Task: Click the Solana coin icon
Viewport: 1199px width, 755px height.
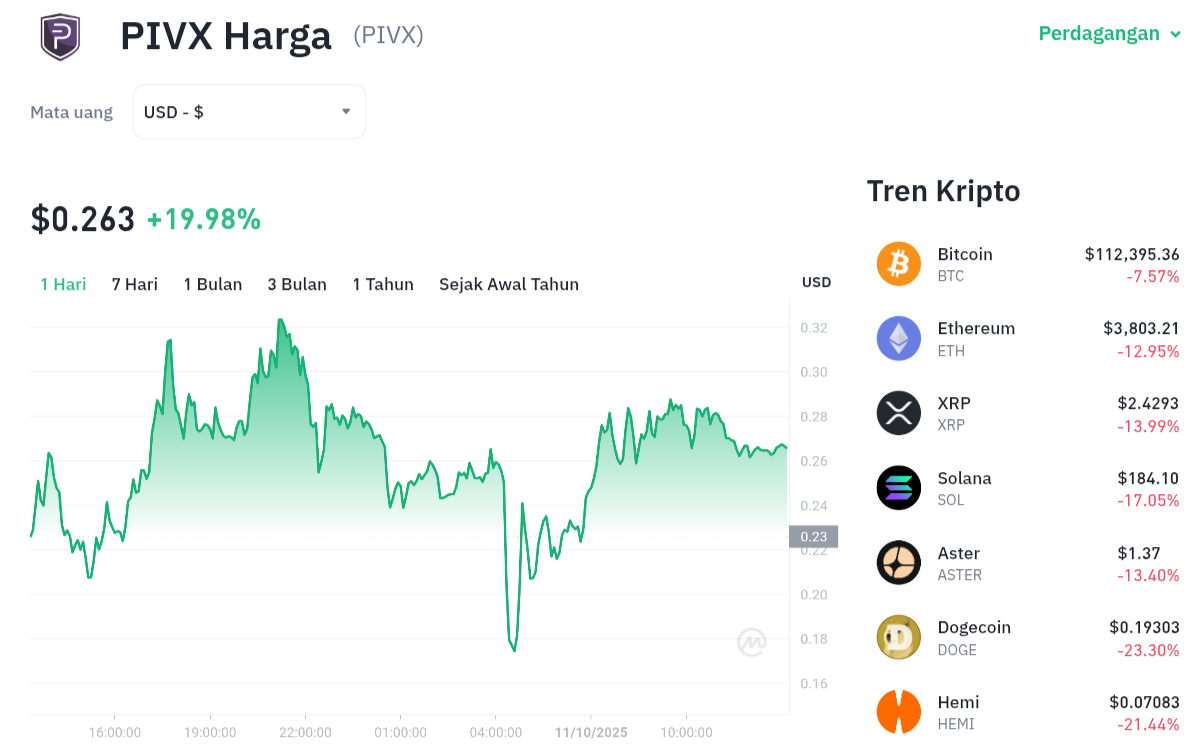Action: pyautogui.click(x=898, y=488)
